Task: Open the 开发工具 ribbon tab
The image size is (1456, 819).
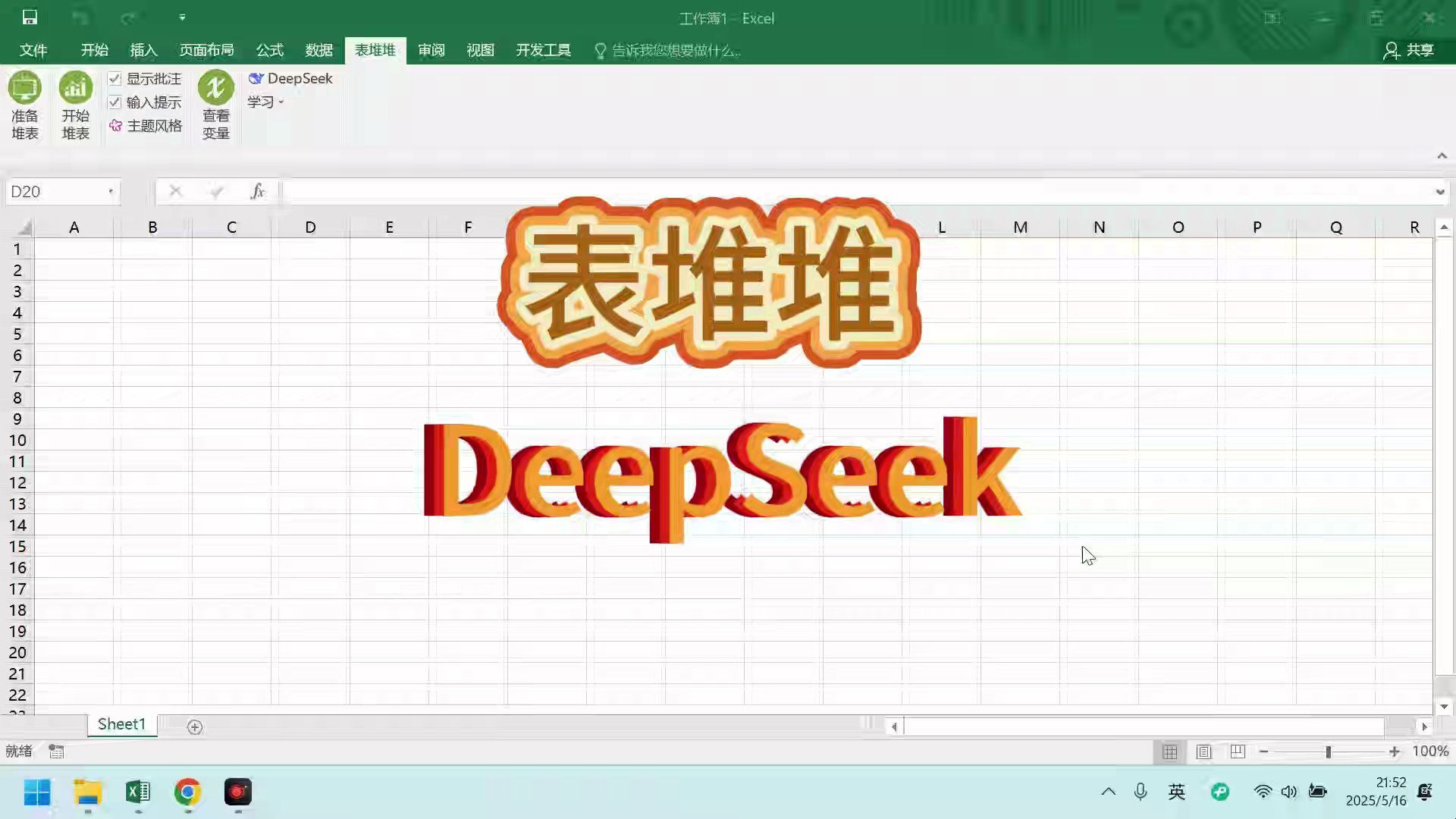Action: [x=542, y=50]
